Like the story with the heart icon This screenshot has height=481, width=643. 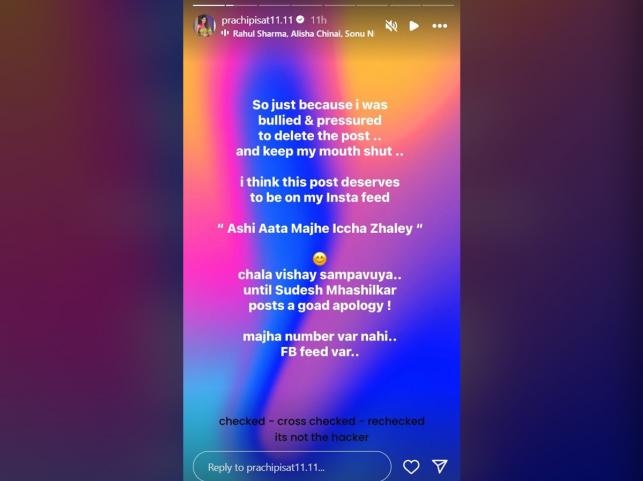click(x=411, y=467)
